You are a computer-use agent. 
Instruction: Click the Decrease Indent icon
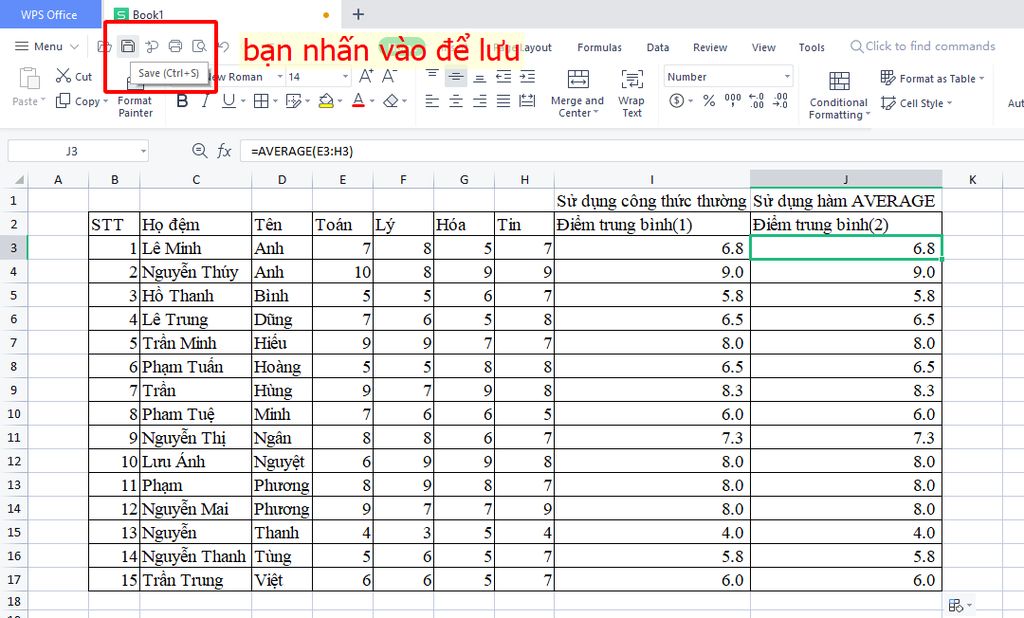pyautogui.click(x=504, y=76)
